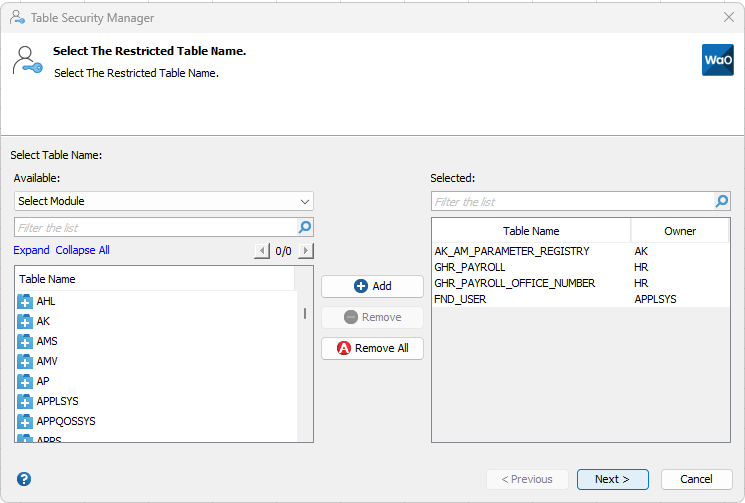This screenshot has height=503, width=745.
Task: Click the blue help question mark icon
Action: coord(24,479)
